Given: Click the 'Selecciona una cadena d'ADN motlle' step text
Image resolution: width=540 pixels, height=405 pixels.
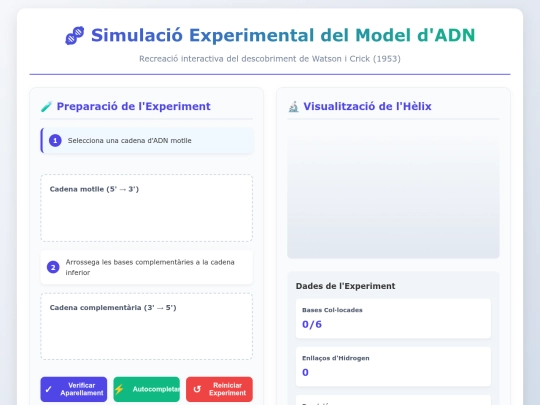Looking at the screenshot, I should tap(129, 141).
